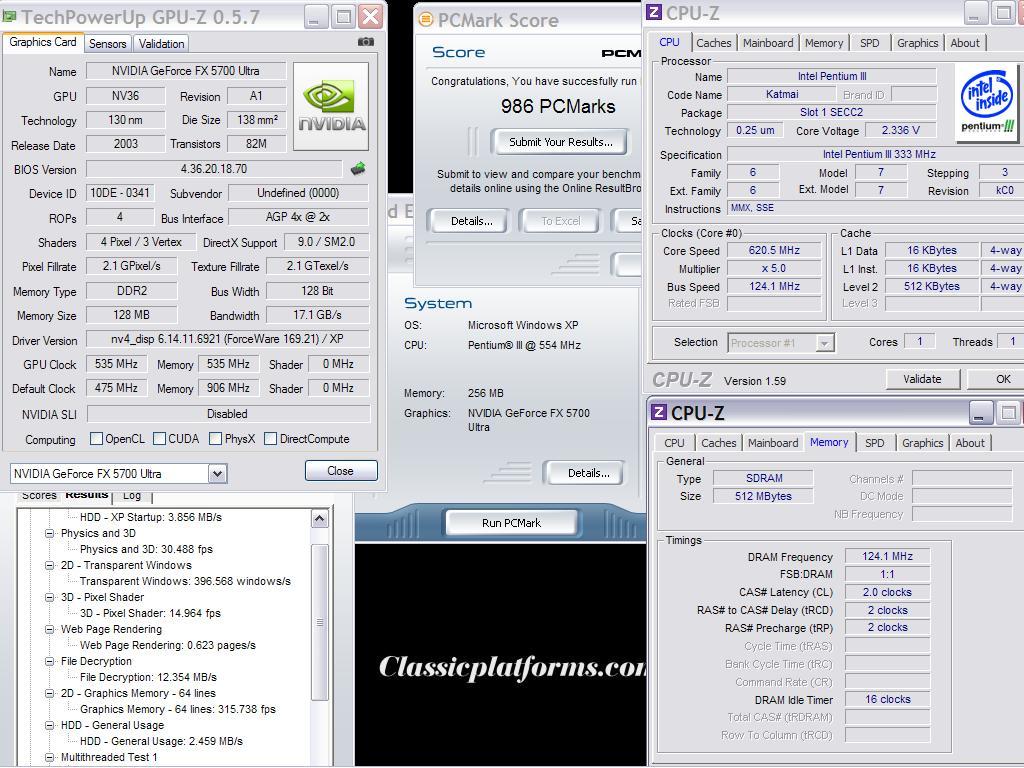Image resolution: width=1024 pixels, height=768 pixels.
Task: Click the score Details button beside To Excel
Action: [x=472, y=221]
